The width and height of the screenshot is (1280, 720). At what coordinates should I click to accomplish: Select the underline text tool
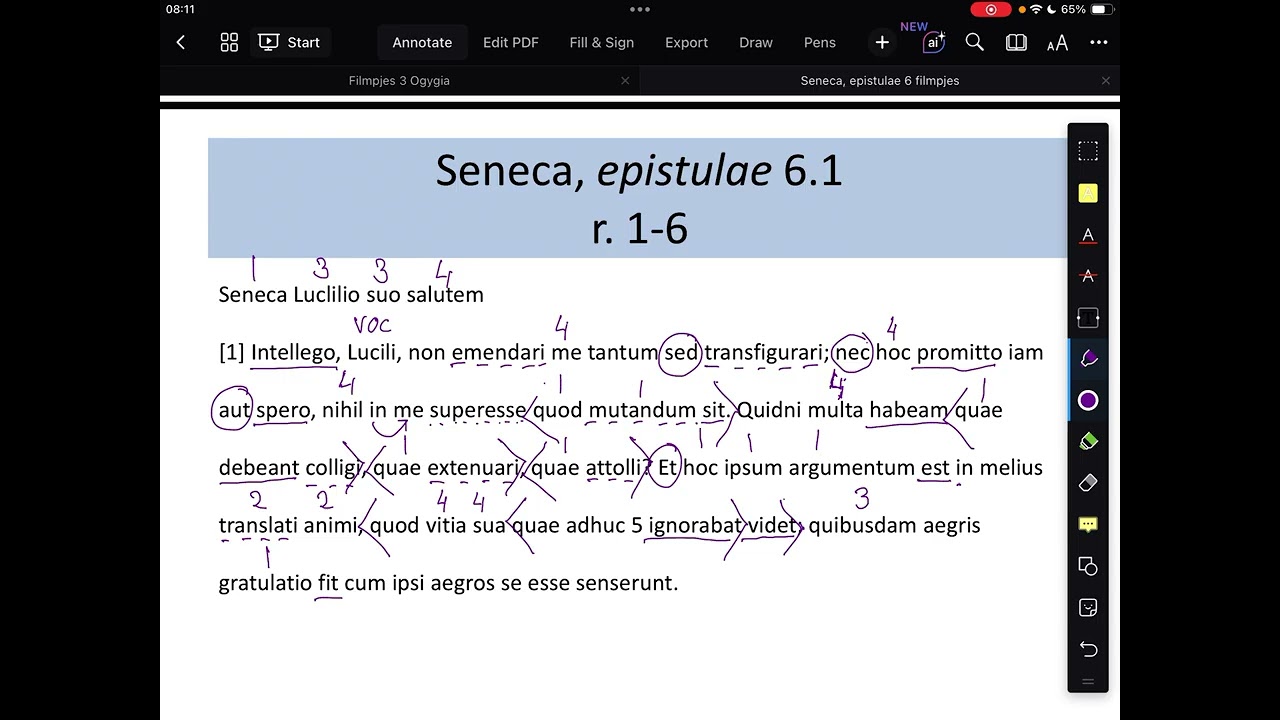pos(1088,235)
